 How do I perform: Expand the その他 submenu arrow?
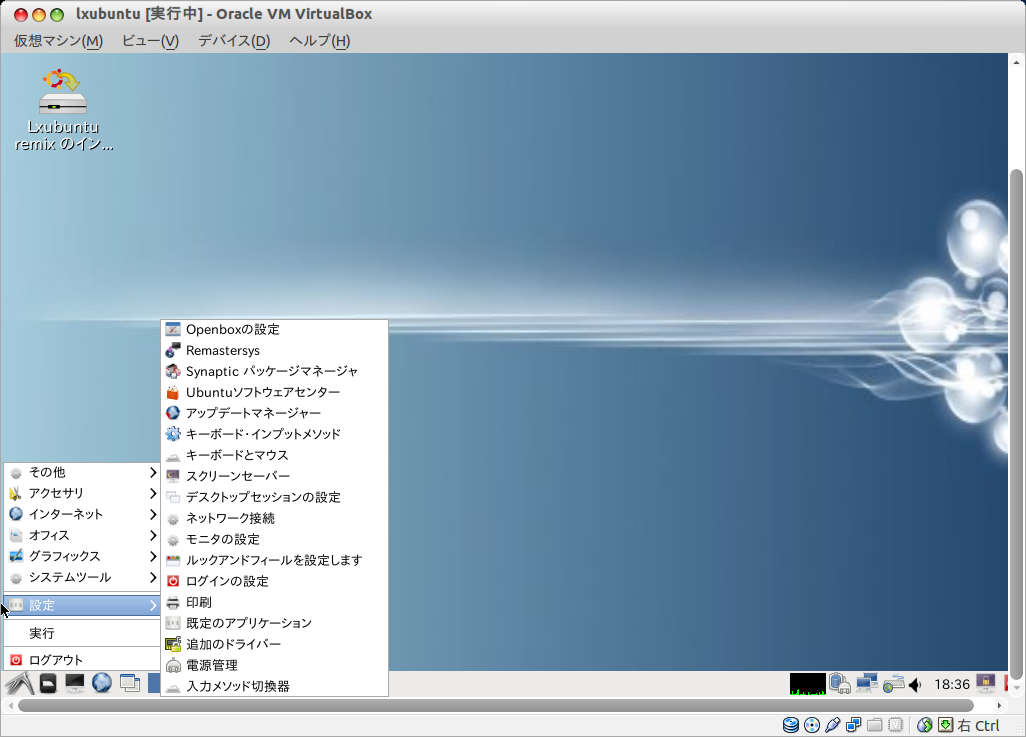pyautogui.click(x=152, y=472)
